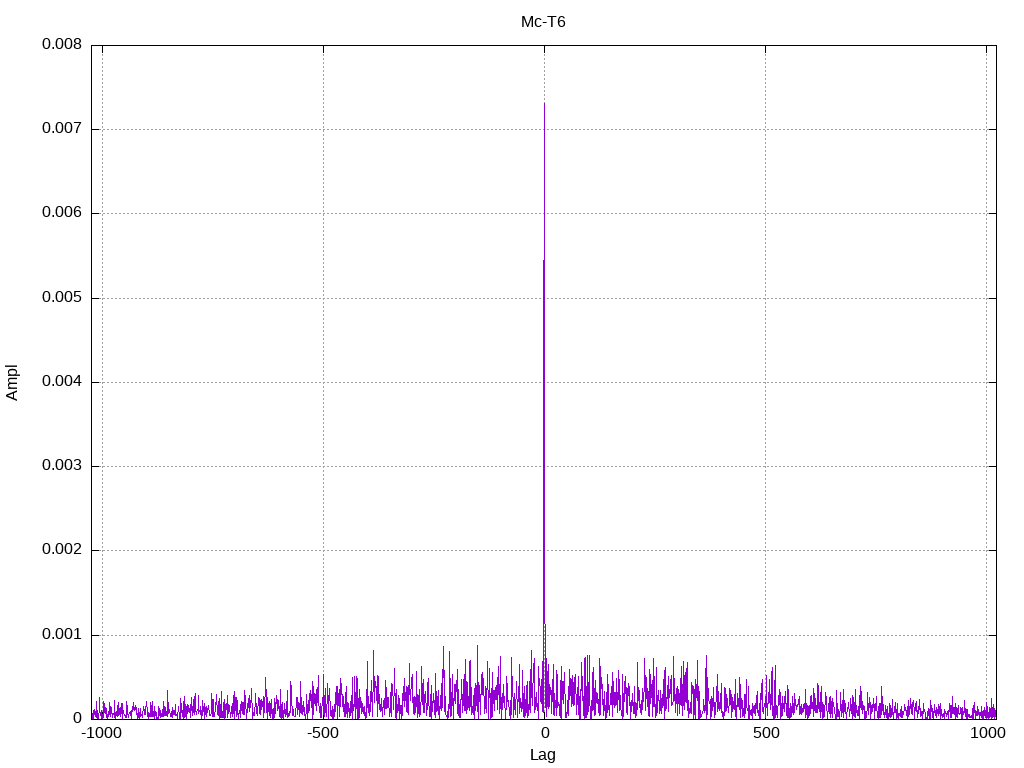Click grid intersection at Lag 500, Ampl 0.004
Viewport: 1024px width, 768px height.
tap(766, 382)
